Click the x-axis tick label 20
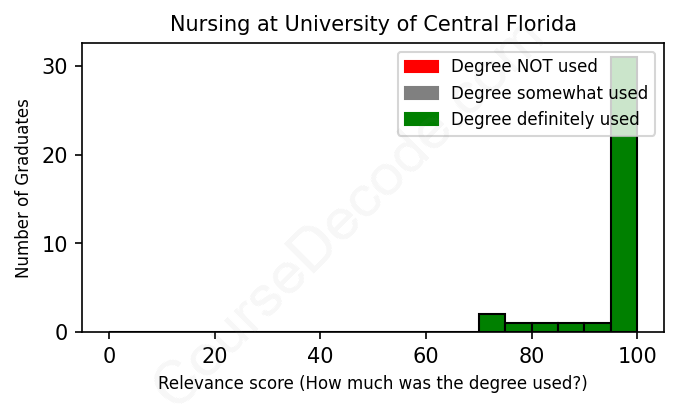678x408 pixels. click(x=214, y=355)
